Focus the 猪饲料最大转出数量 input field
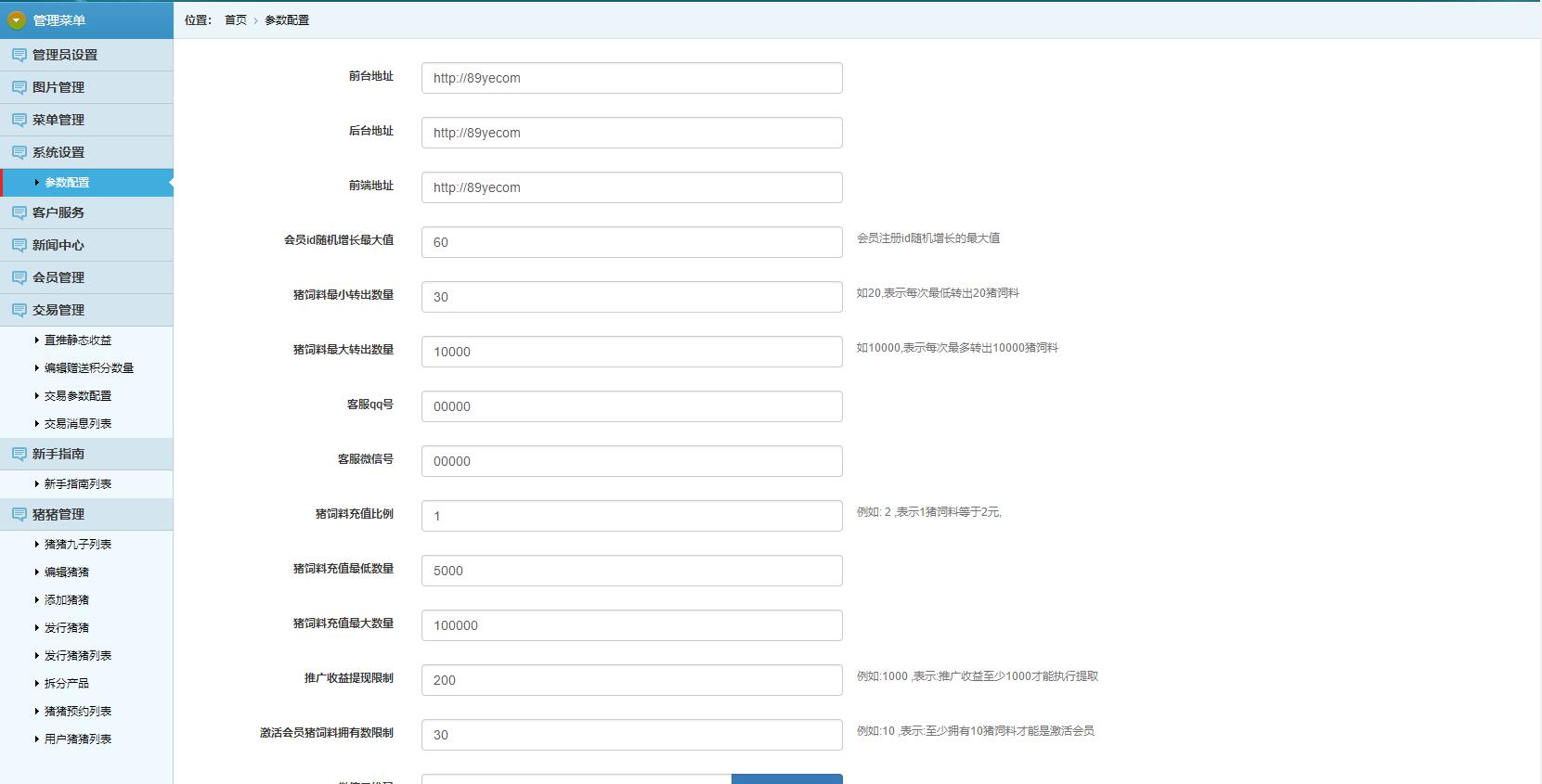This screenshot has height=784, width=1542. click(632, 352)
